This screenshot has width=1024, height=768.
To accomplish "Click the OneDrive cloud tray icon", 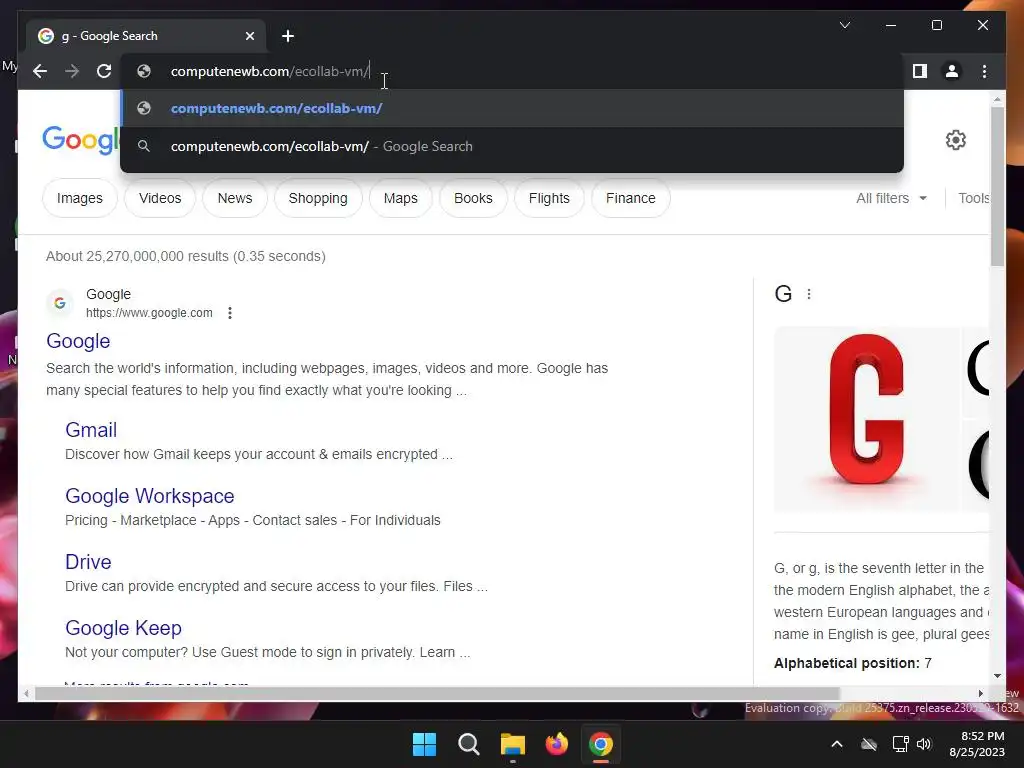I will pos(869,744).
